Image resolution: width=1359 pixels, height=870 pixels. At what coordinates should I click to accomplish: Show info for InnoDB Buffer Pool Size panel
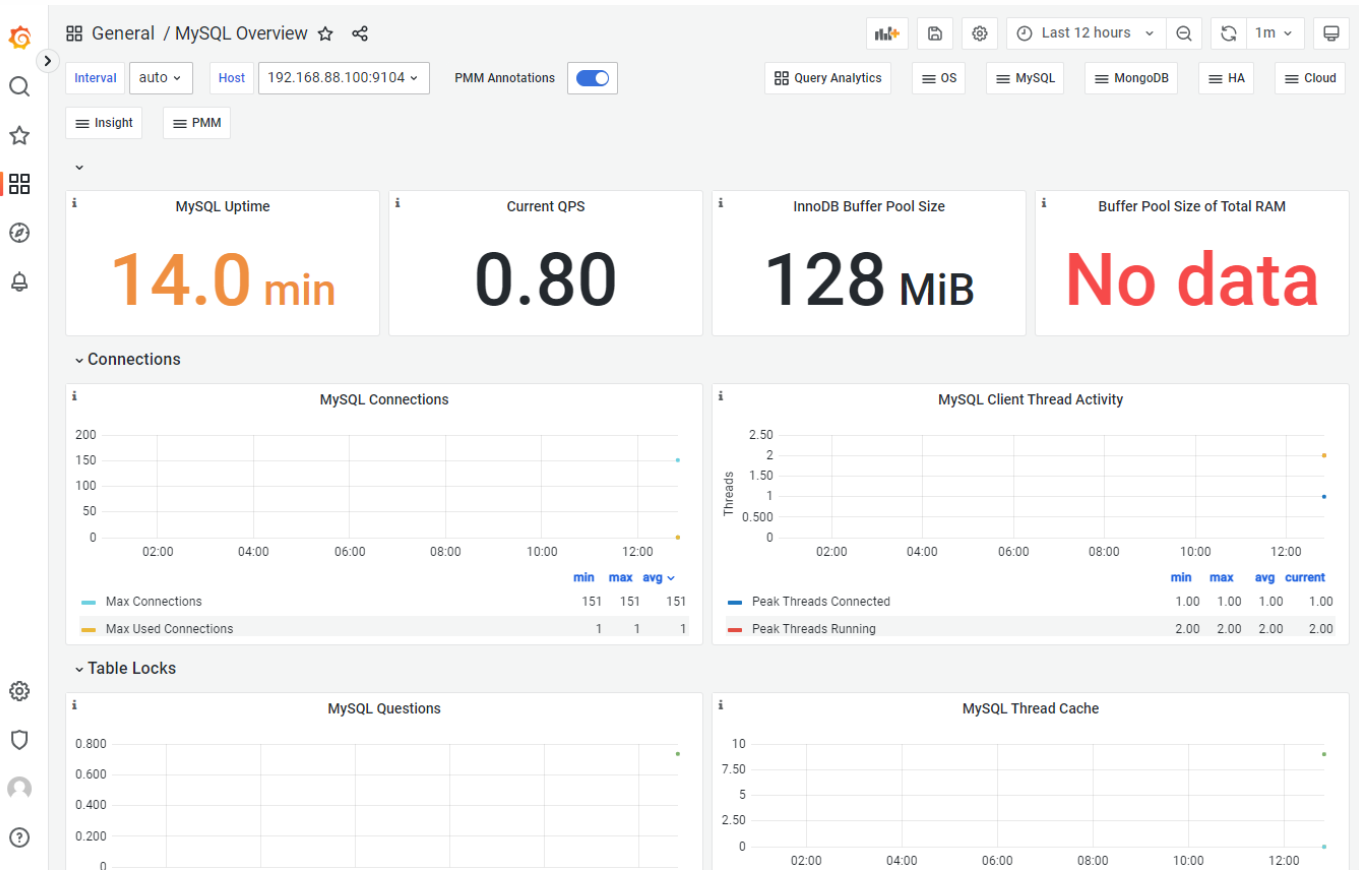coord(721,203)
